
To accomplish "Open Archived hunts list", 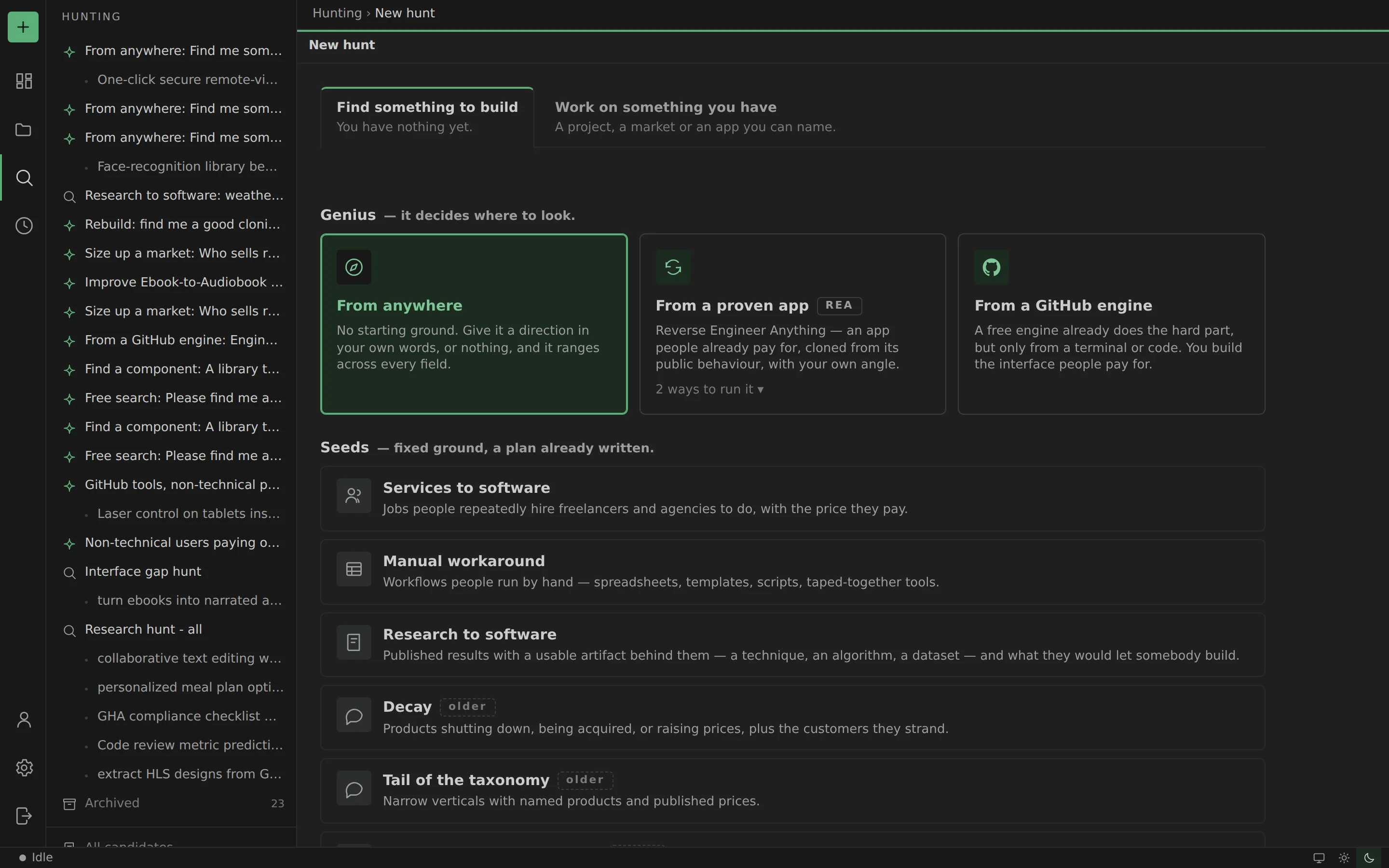I will point(171,803).
